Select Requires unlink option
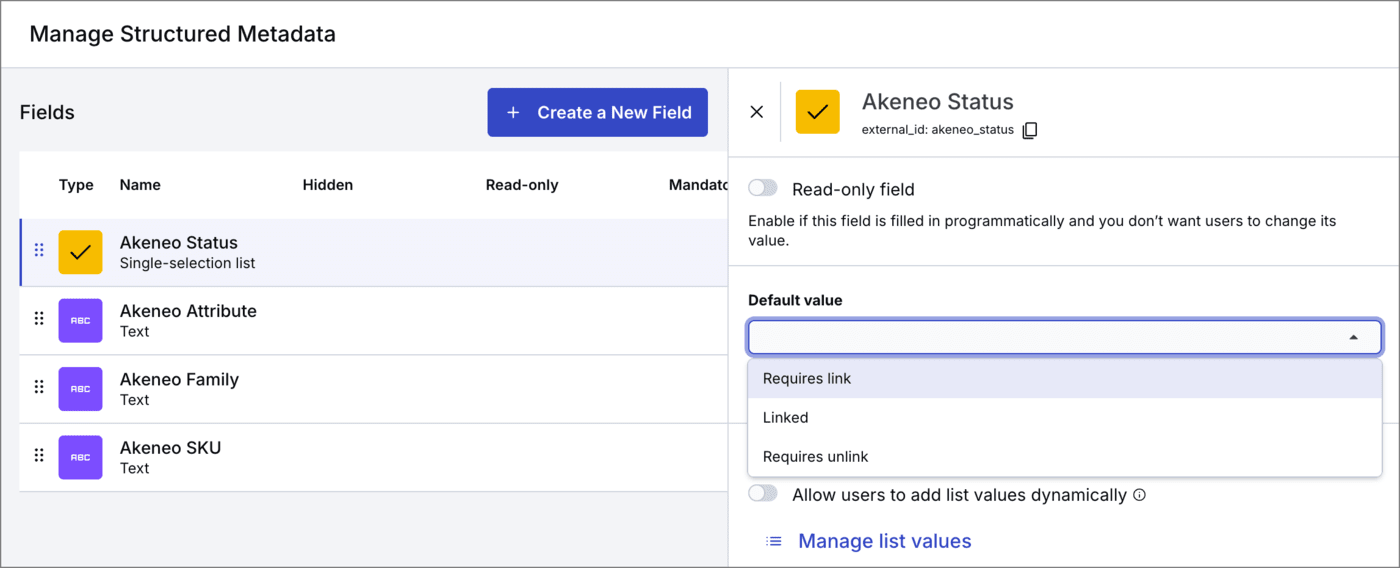The width and height of the screenshot is (1400, 568). (x=1065, y=456)
